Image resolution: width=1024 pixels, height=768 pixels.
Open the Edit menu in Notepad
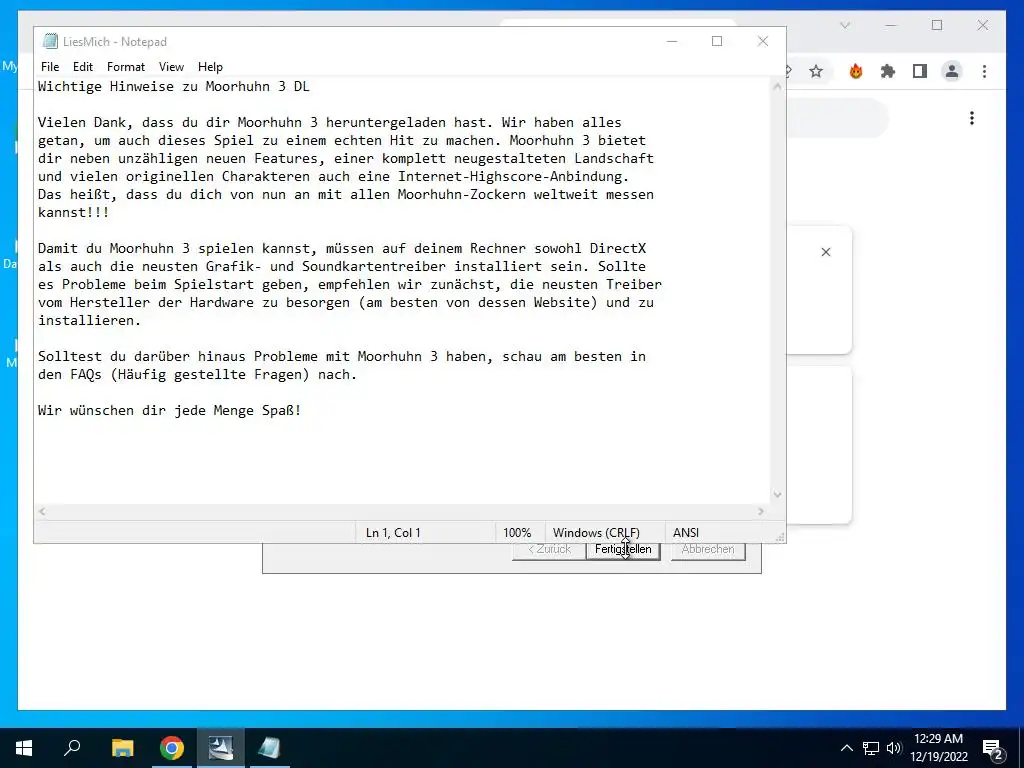click(x=82, y=67)
